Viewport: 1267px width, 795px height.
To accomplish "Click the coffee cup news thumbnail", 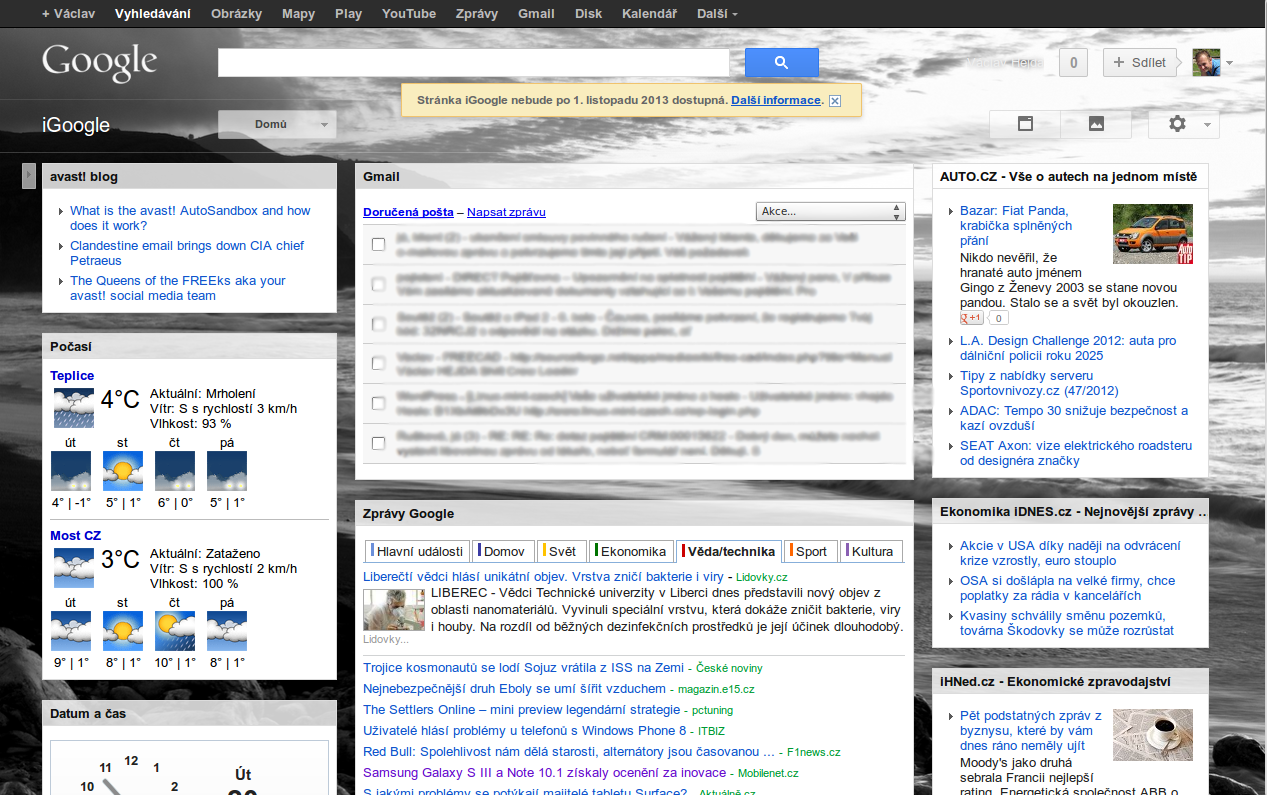I will point(1153,735).
